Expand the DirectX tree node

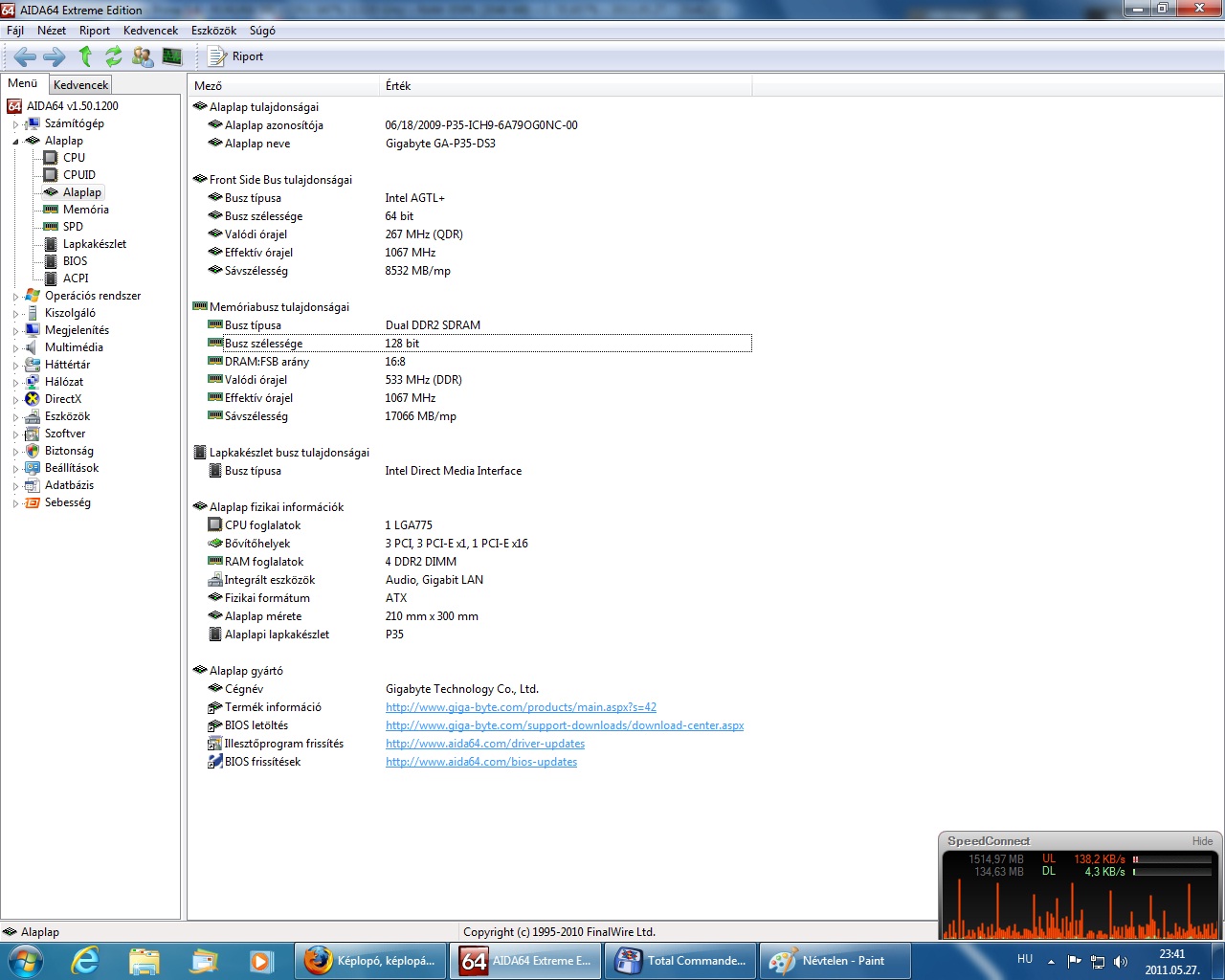(x=15, y=400)
